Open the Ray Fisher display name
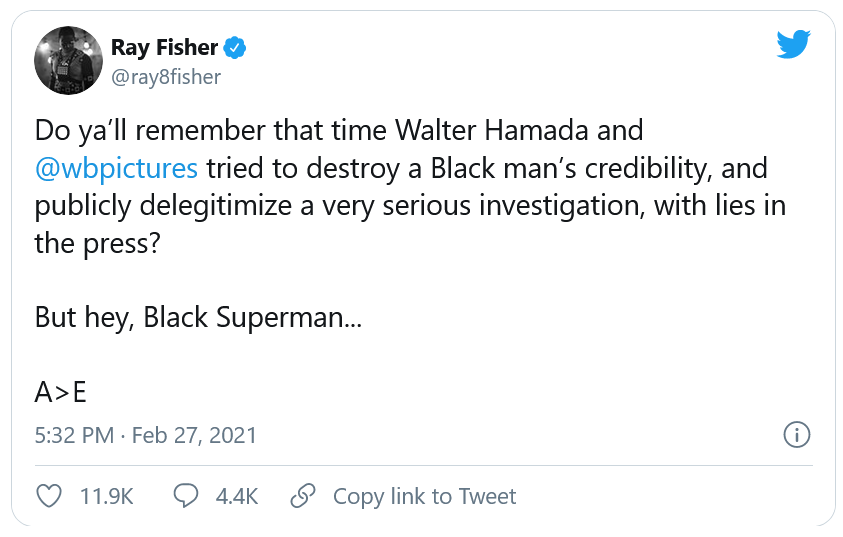This screenshot has width=843, height=537. tap(164, 48)
